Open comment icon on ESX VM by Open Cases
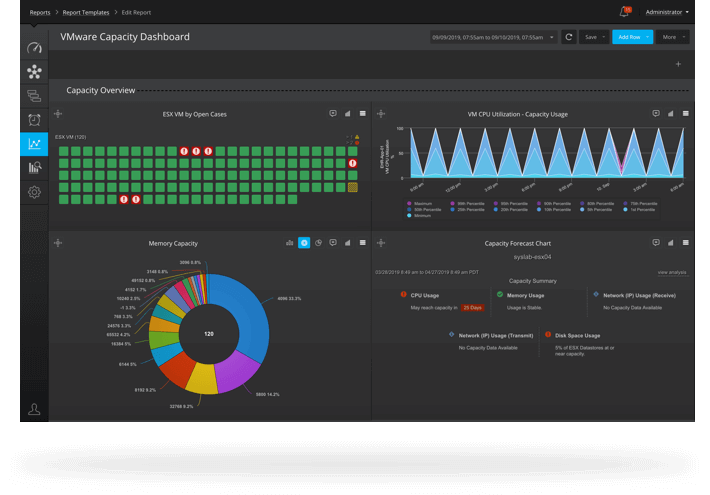The image size is (710, 495). [x=333, y=114]
